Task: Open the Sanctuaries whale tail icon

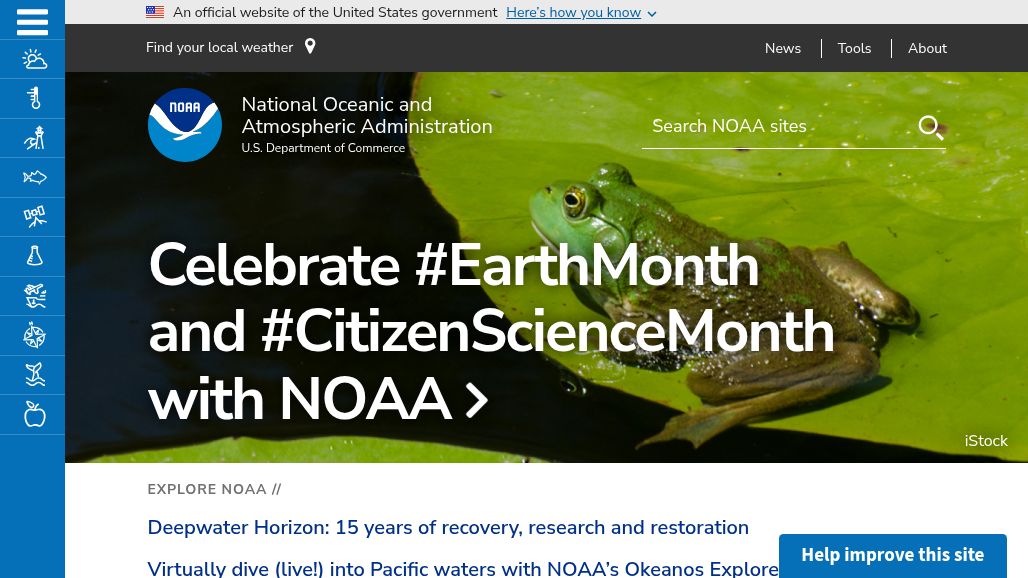Action: click(x=34, y=375)
